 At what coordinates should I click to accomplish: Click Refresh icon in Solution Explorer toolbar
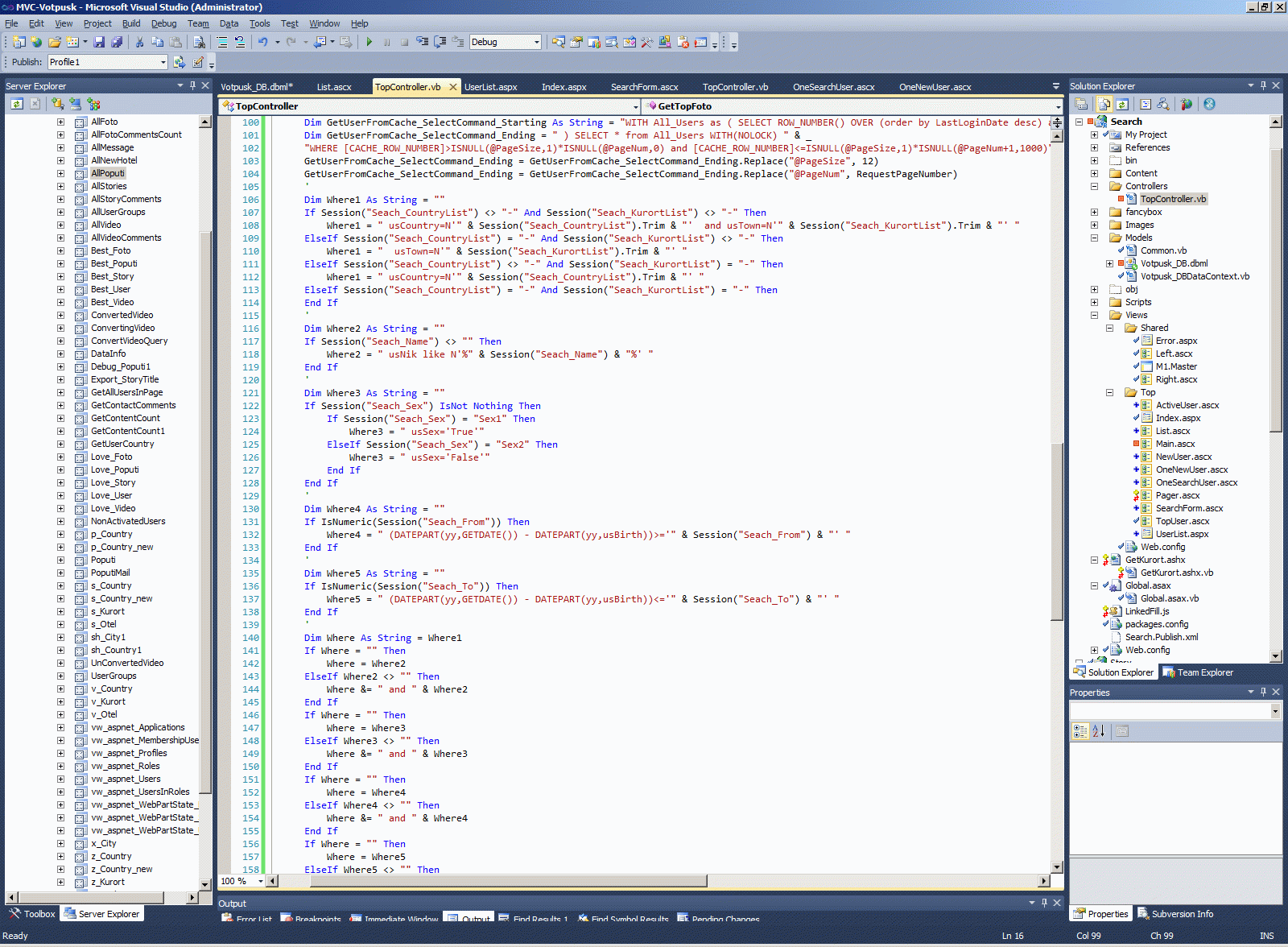pos(1122,104)
